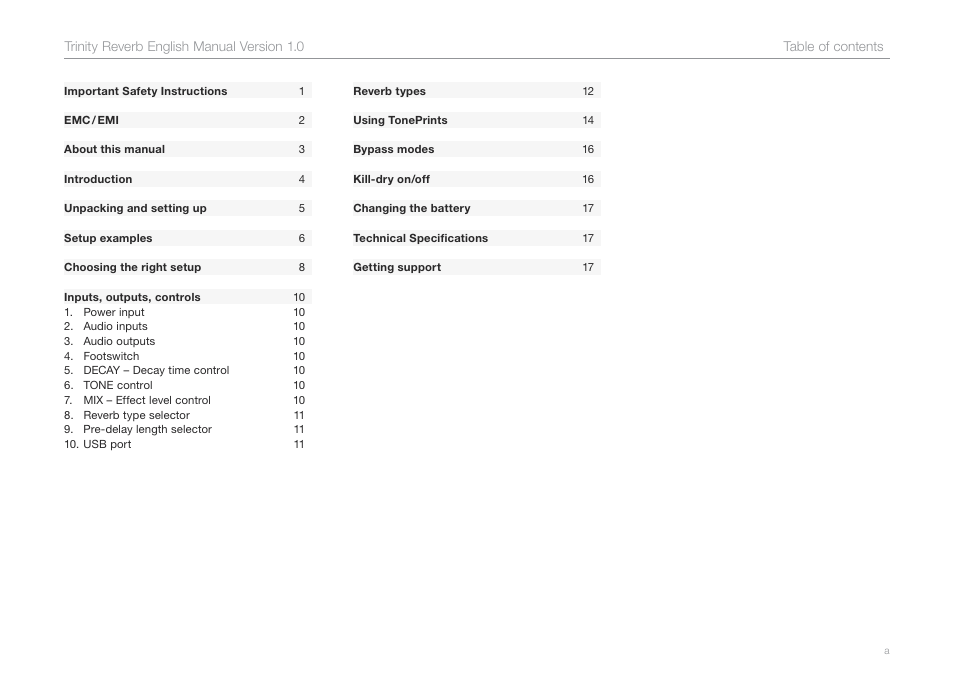
Task: Open the Reverb type selector entry
Action: pyautogui.click(x=184, y=415)
